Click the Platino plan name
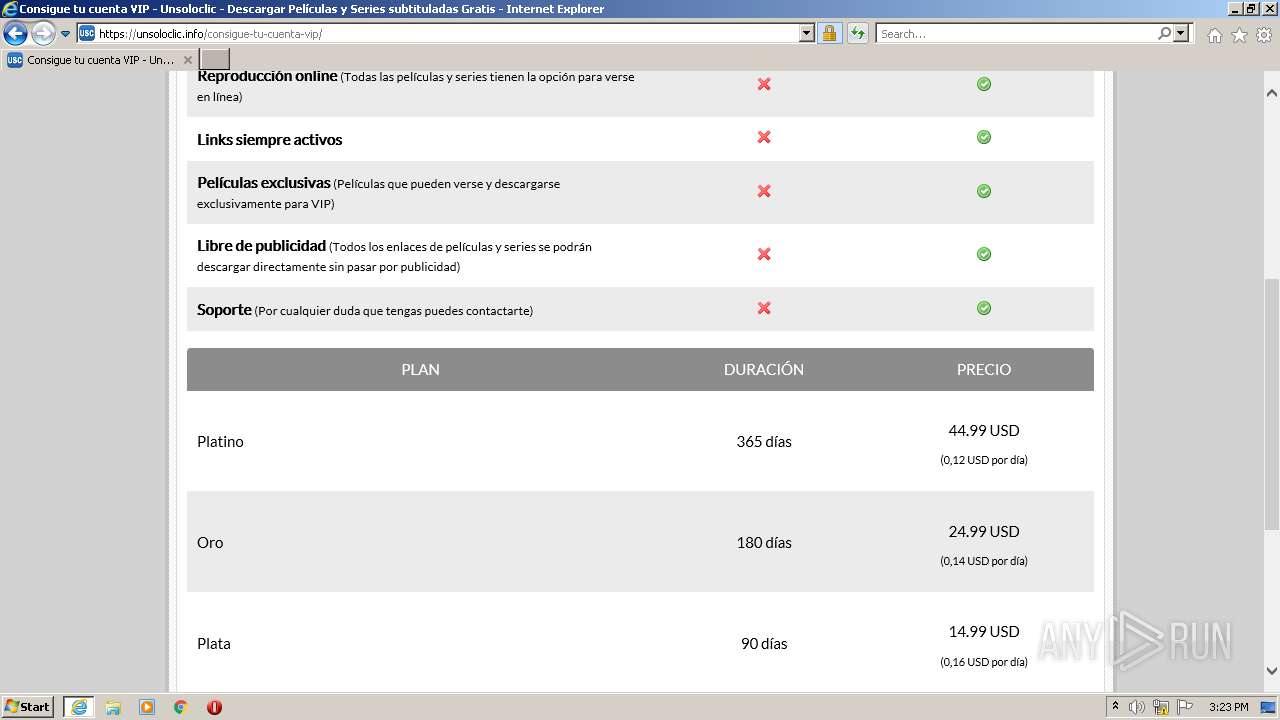 220,441
